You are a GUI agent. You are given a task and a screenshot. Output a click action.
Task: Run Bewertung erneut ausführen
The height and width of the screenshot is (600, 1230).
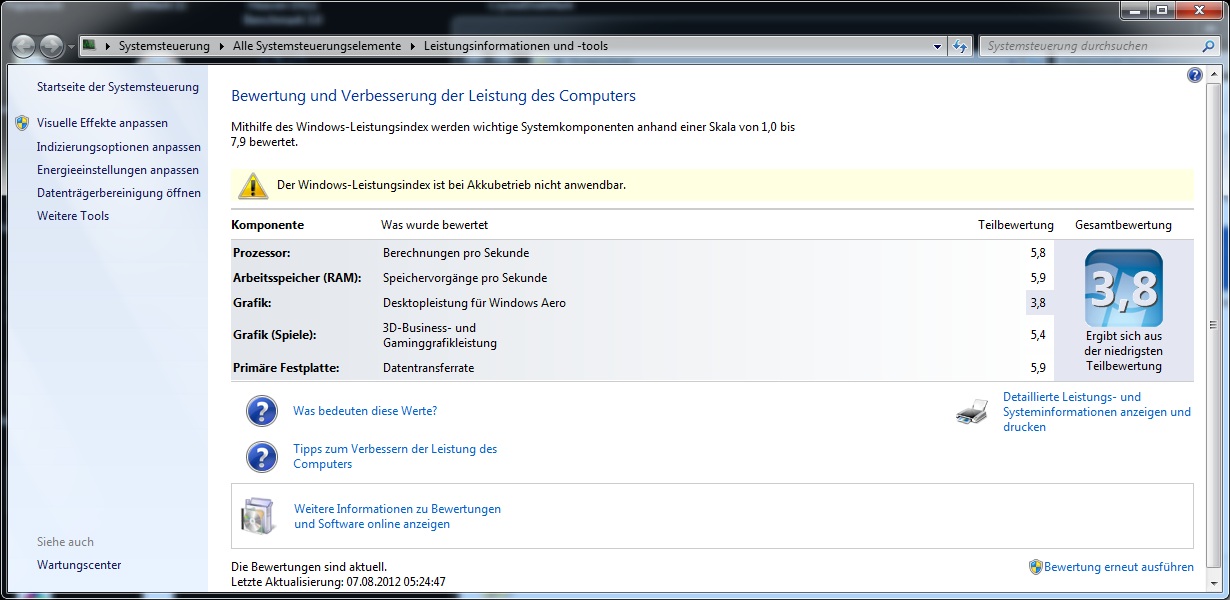click(1119, 567)
